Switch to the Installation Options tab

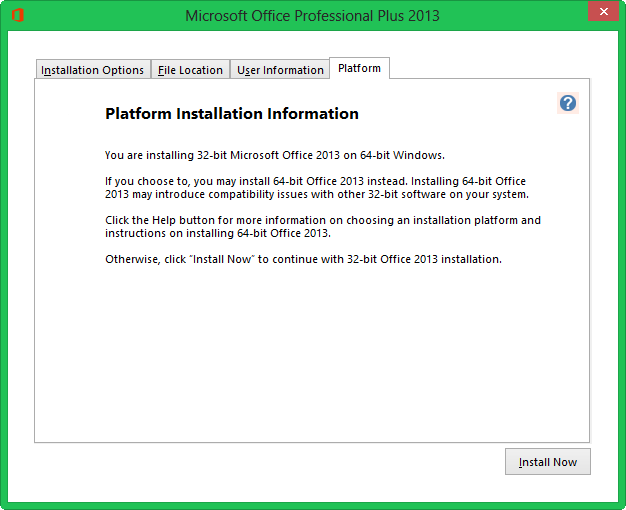pos(92,70)
